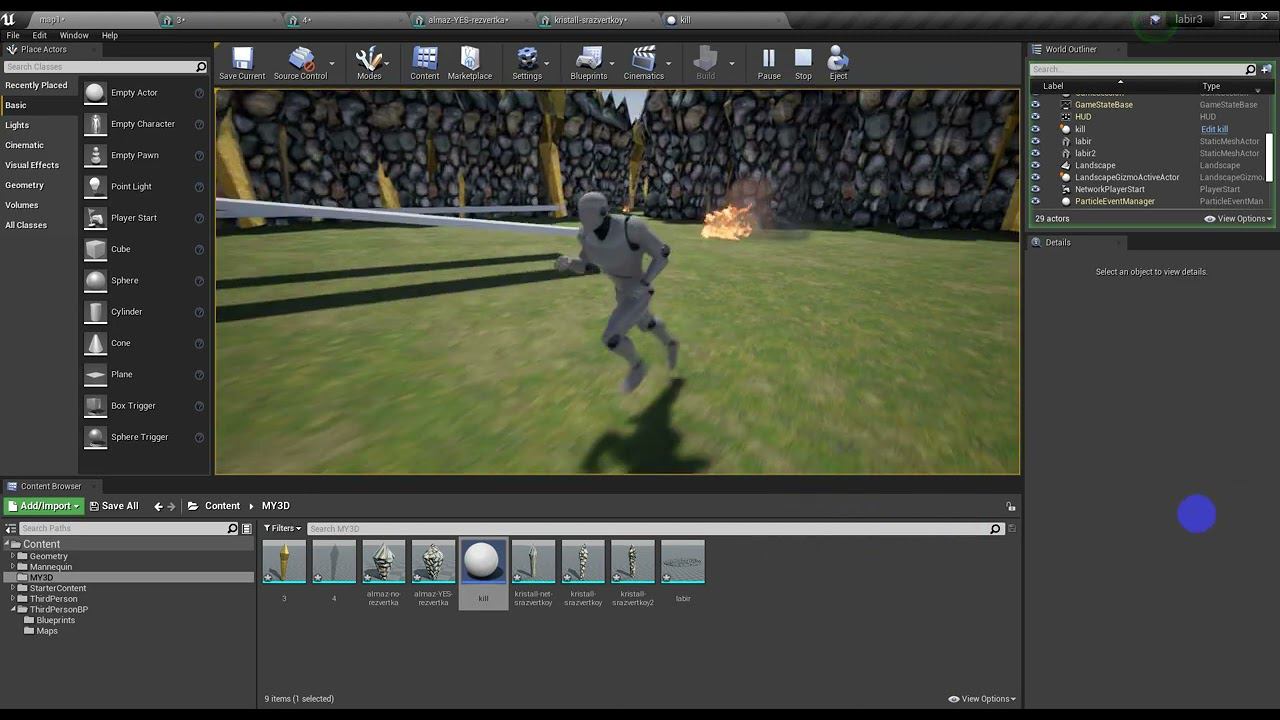The height and width of the screenshot is (720, 1280).
Task: Toggle visibility of NetworkPlayerStart actor
Action: click(x=1035, y=189)
